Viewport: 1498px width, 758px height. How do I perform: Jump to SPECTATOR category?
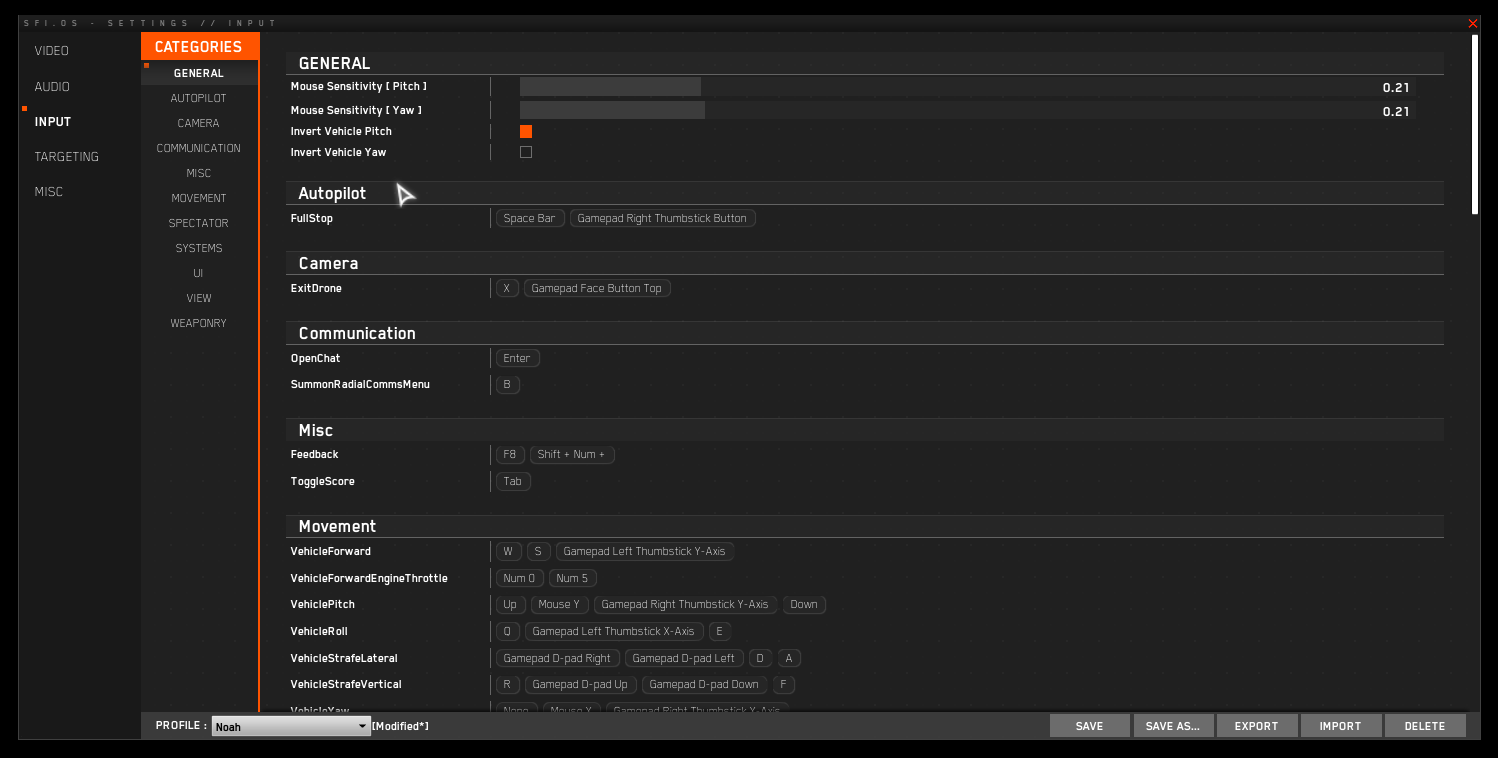point(198,223)
